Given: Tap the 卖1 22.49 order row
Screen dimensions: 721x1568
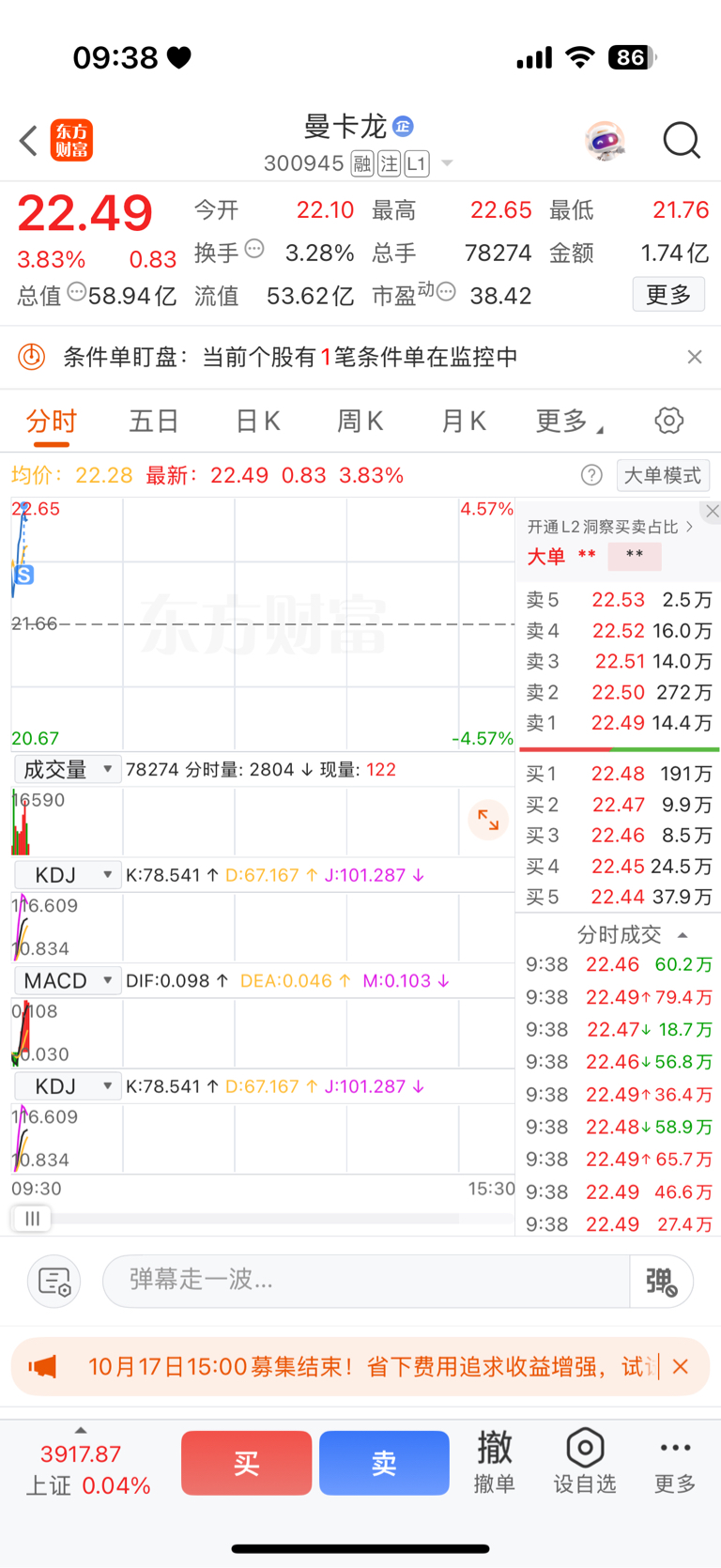Looking at the screenshot, I should [619, 723].
